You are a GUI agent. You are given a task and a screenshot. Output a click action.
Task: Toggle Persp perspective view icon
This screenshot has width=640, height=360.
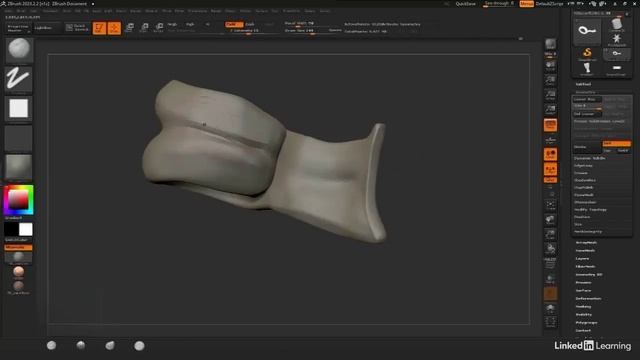[x=550, y=125]
